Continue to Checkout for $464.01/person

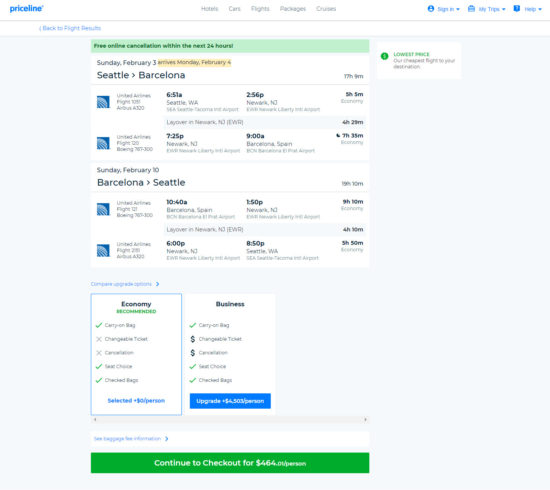(x=230, y=463)
